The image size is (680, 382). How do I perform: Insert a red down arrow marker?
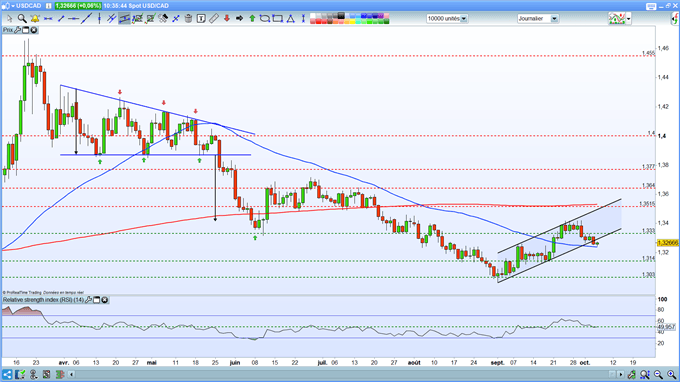coord(226,19)
